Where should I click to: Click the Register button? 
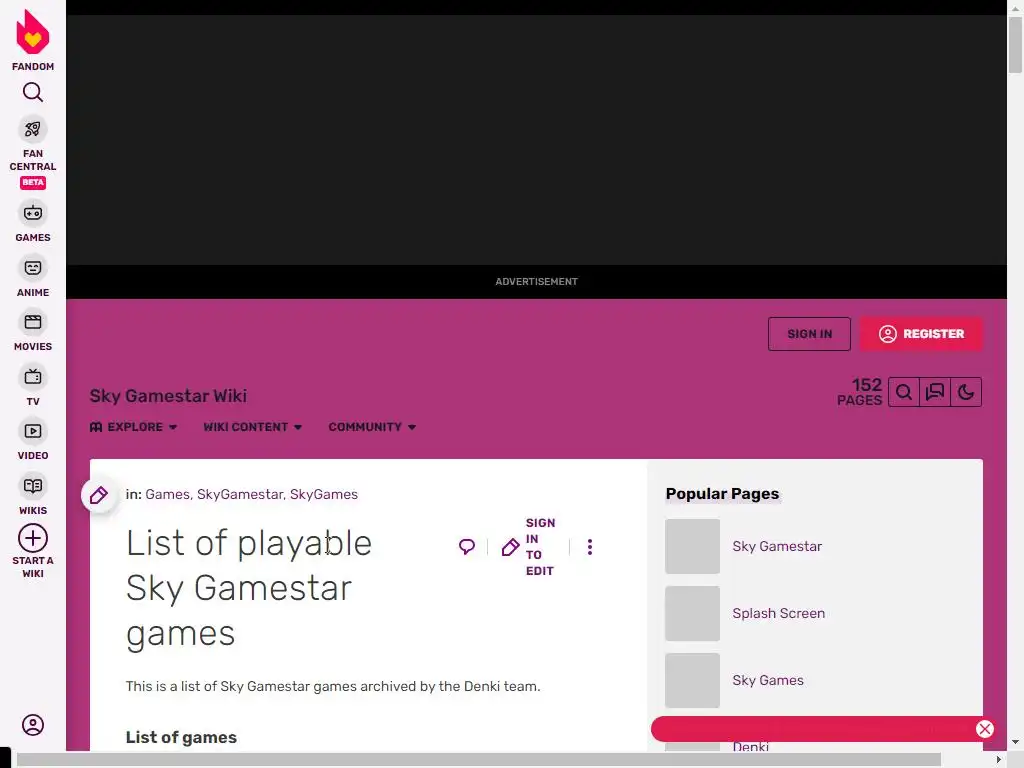pyautogui.click(x=921, y=334)
